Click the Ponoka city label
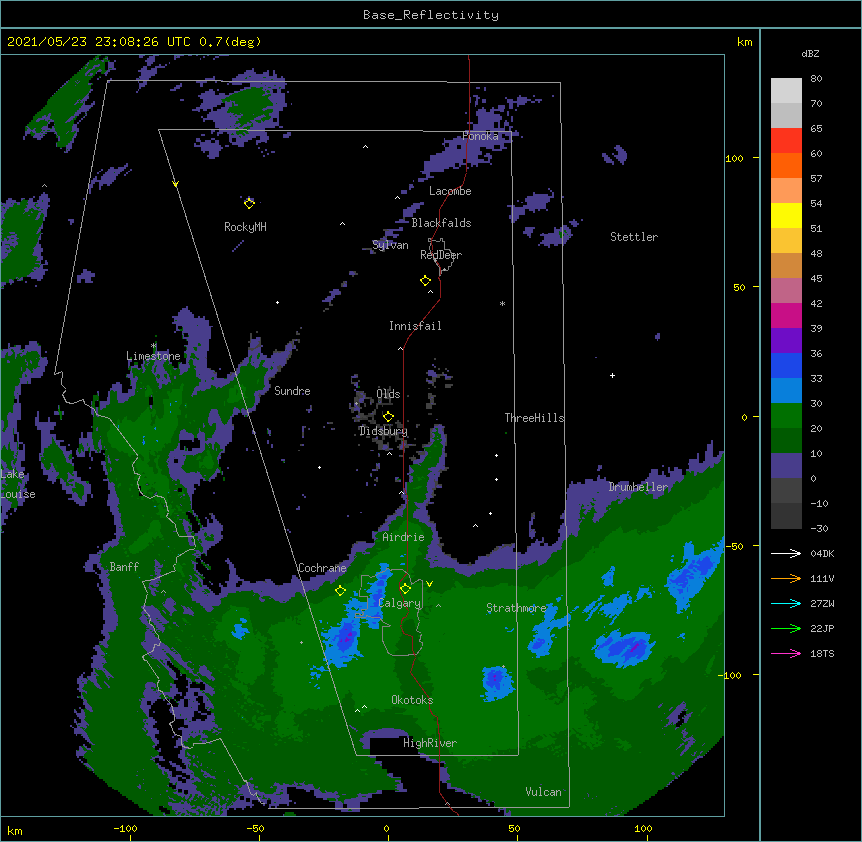862x842 pixels. click(x=480, y=136)
